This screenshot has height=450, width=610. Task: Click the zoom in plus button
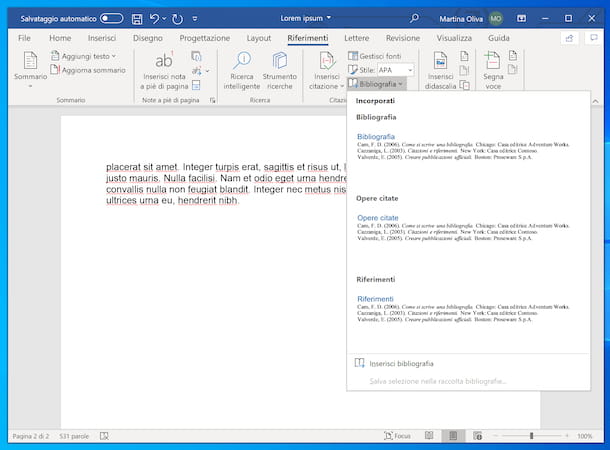click(567, 436)
